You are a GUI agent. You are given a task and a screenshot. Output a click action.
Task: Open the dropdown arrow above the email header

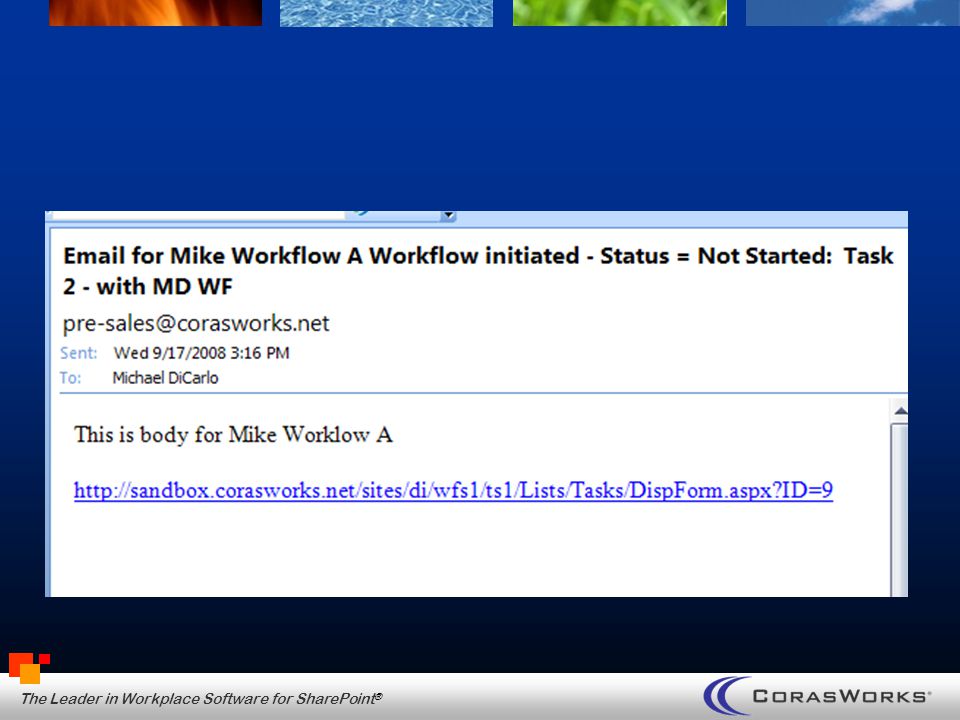pos(449,216)
